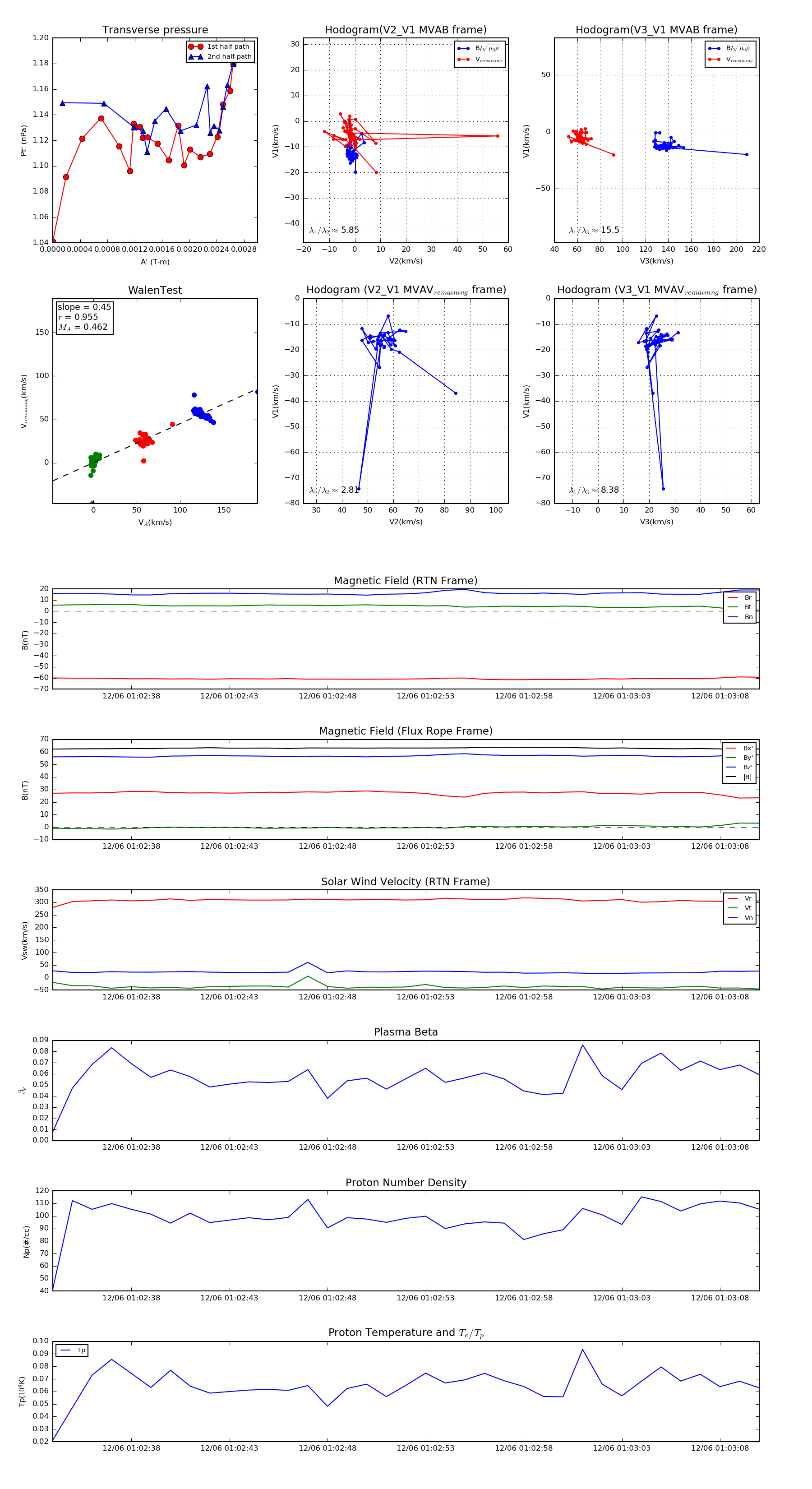Screen dimensions: 812x1489
Task: Select the '1st half path' legend entry
Action: point(220,47)
